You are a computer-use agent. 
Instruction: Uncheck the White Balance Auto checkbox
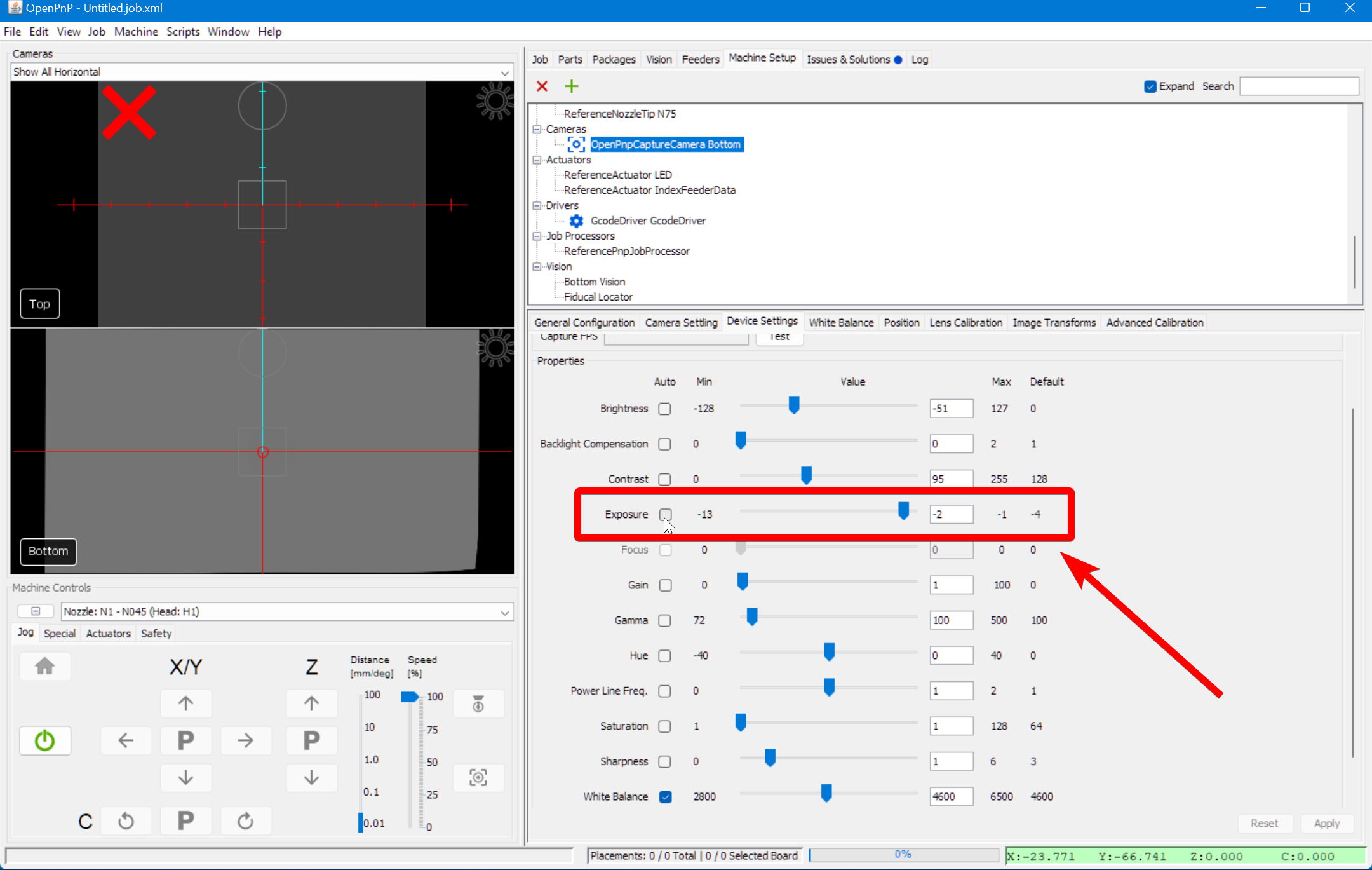point(665,797)
